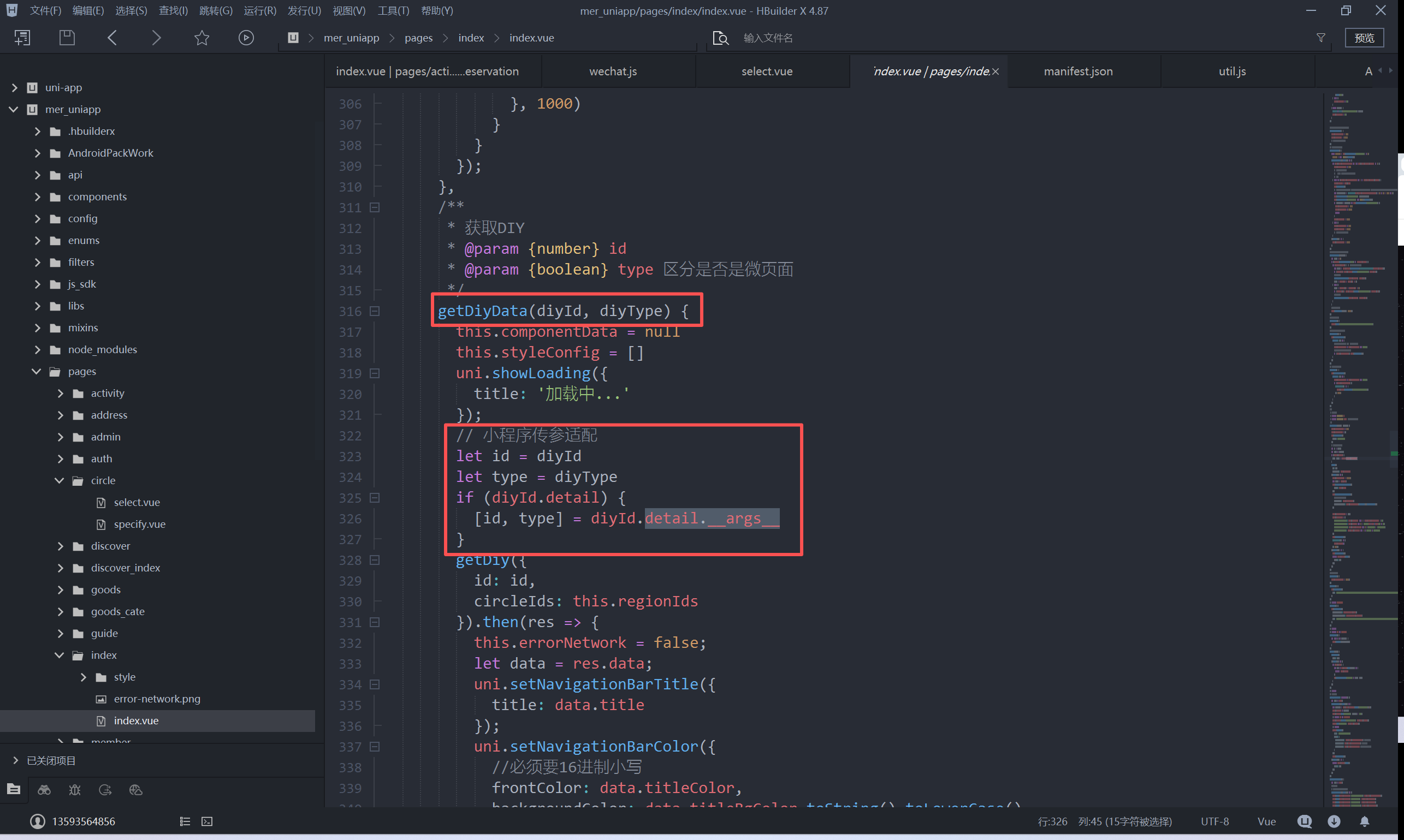Fold code at line 316
Image resolution: width=1404 pixels, height=840 pixels.
[x=375, y=311]
